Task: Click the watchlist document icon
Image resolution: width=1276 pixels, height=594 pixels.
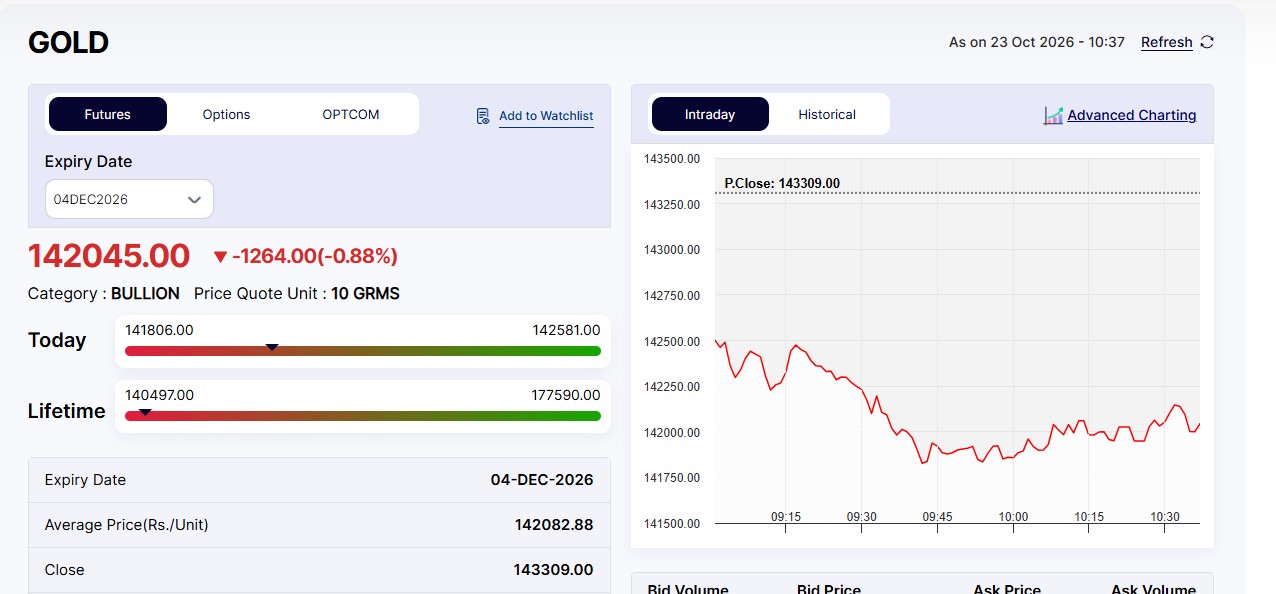Action: (x=483, y=116)
